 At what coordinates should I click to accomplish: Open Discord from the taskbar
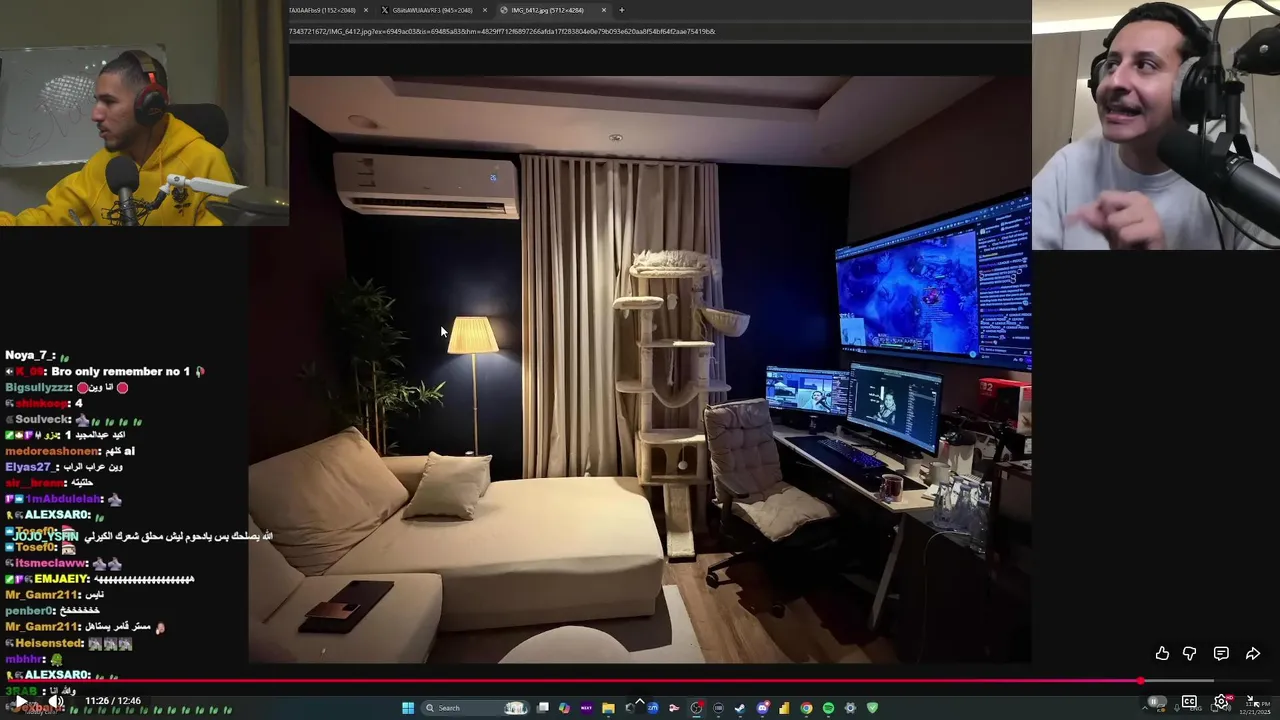[762, 708]
